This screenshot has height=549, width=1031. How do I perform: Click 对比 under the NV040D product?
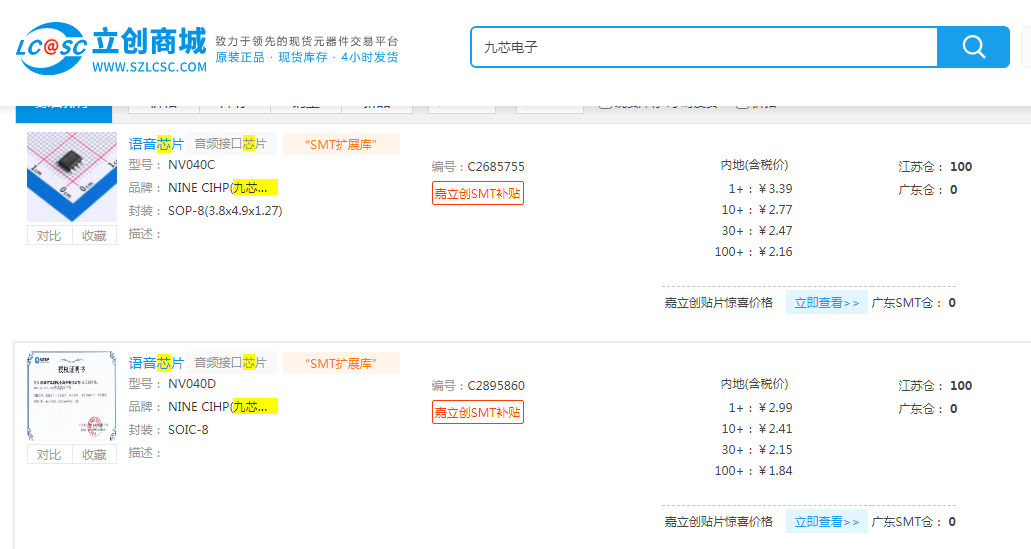(49, 455)
